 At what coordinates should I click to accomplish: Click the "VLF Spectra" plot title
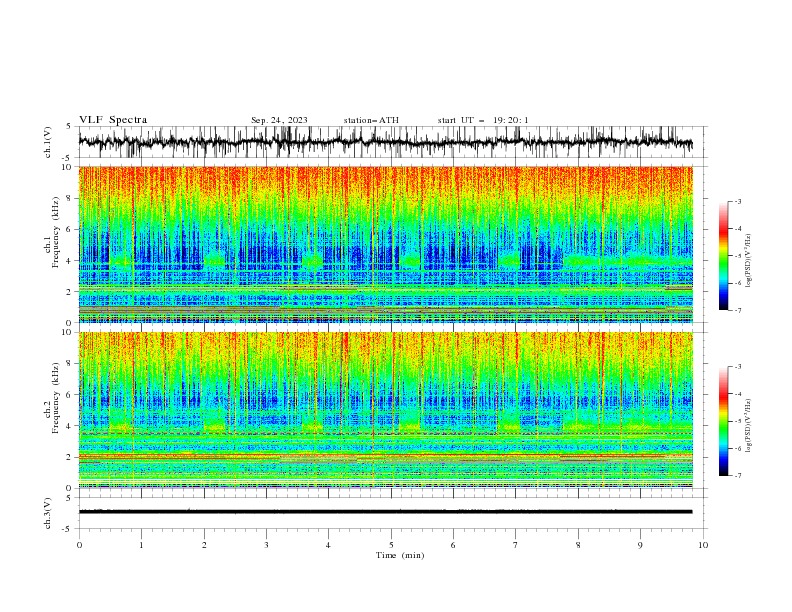tap(113, 120)
